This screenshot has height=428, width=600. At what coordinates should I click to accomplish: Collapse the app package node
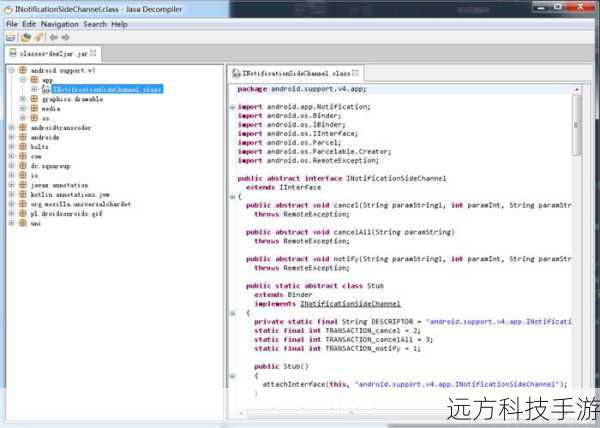(x=23, y=80)
